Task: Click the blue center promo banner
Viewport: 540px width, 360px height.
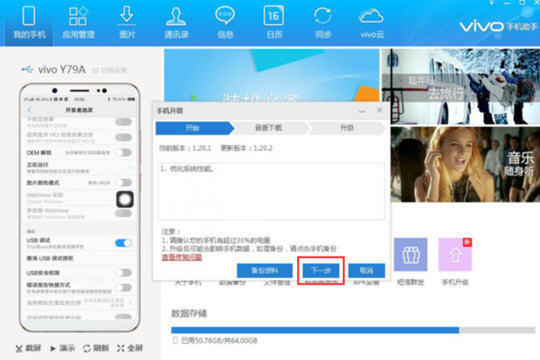Action: (x=271, y=75)
